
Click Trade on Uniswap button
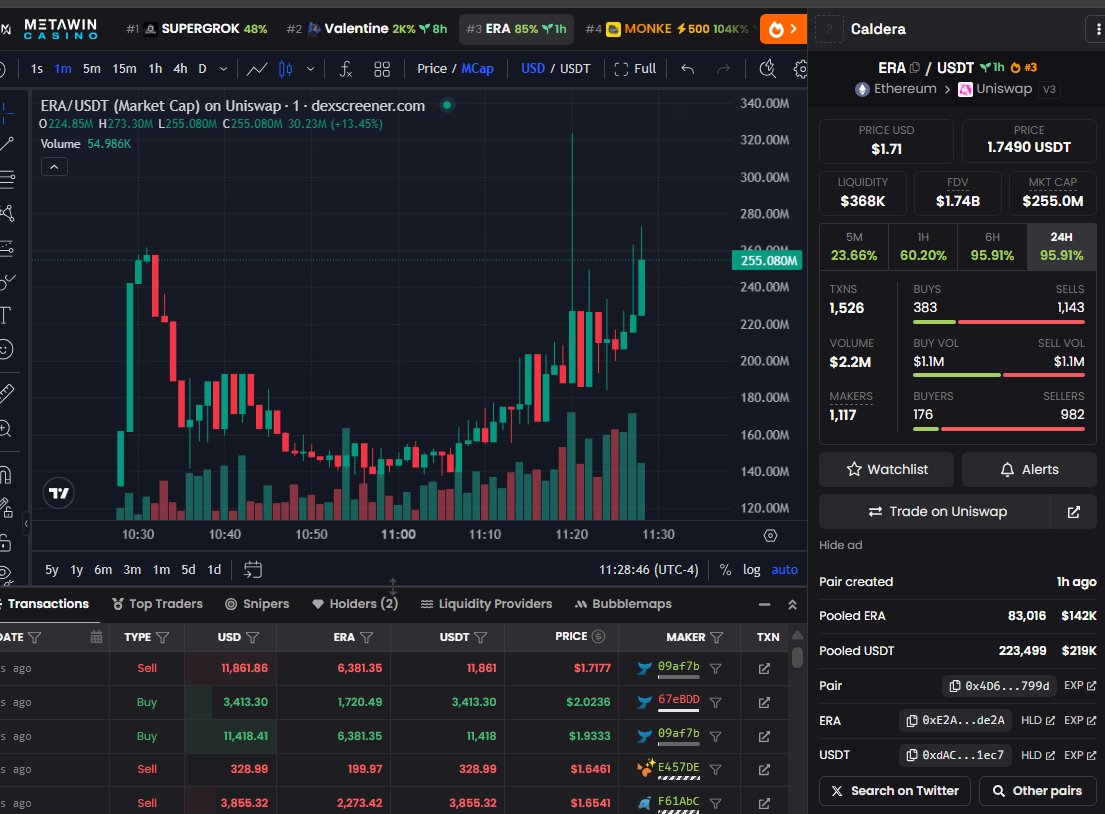(935, 512)
